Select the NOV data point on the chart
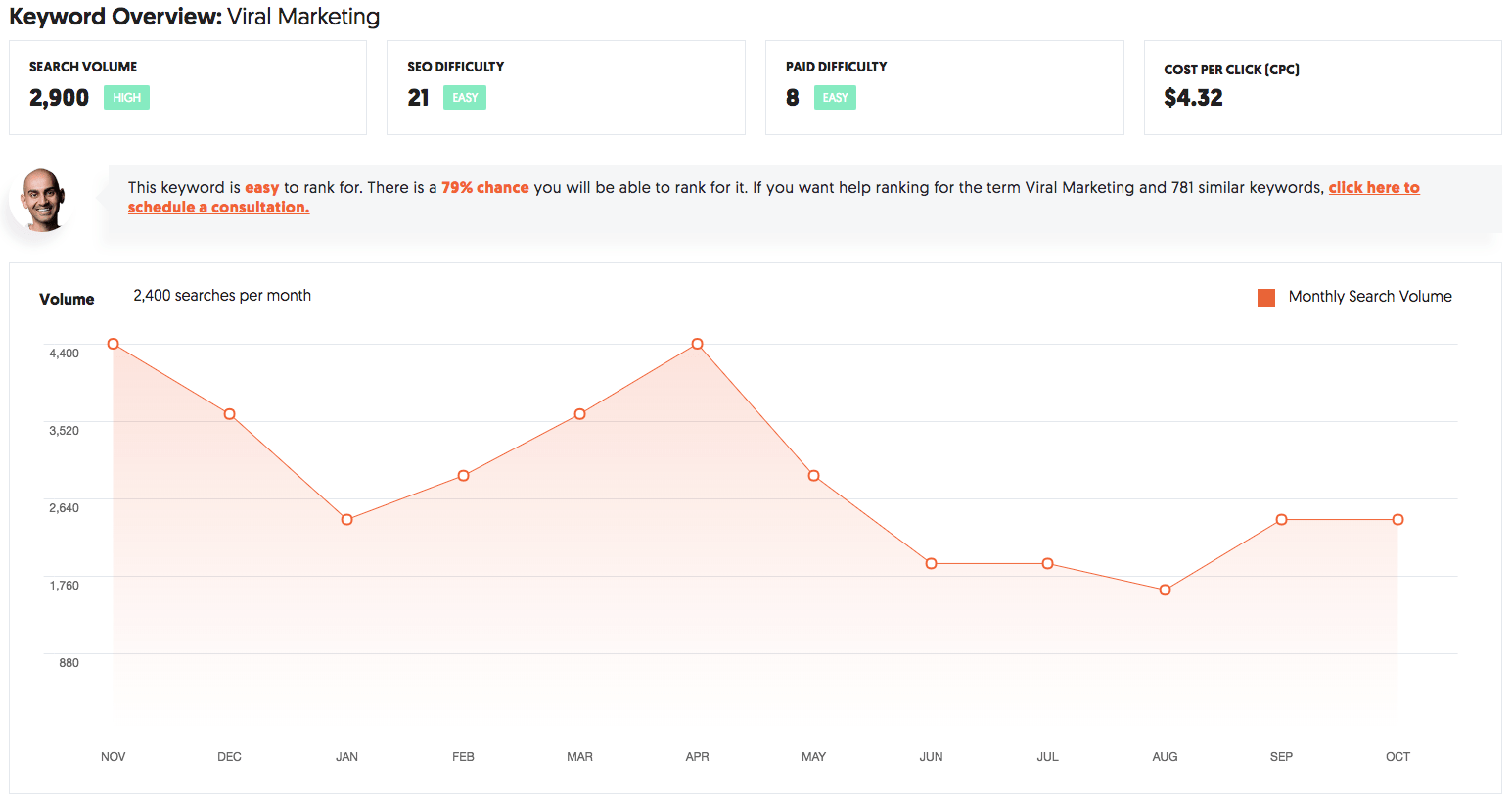 click(114, 344)
